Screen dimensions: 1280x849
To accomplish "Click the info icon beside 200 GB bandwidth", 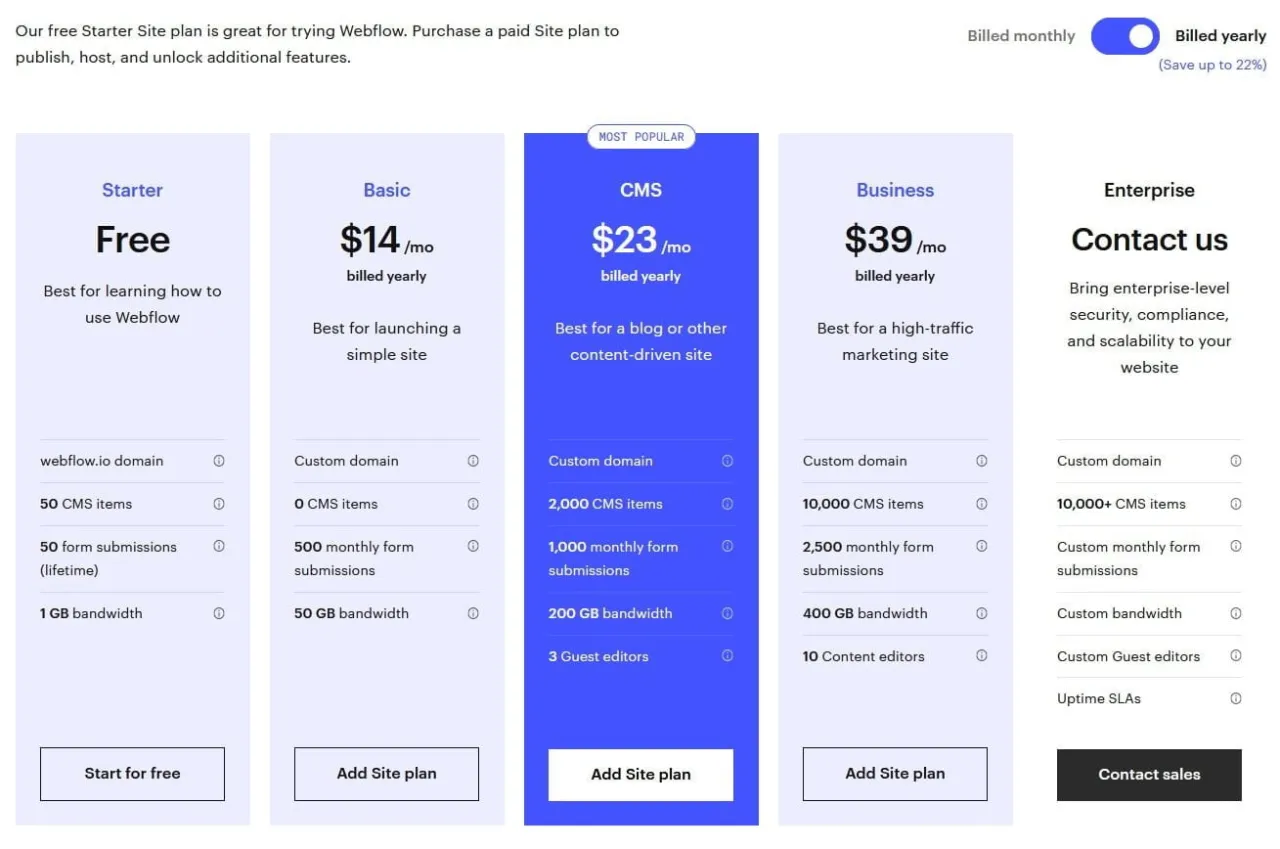I will point(727,613).
